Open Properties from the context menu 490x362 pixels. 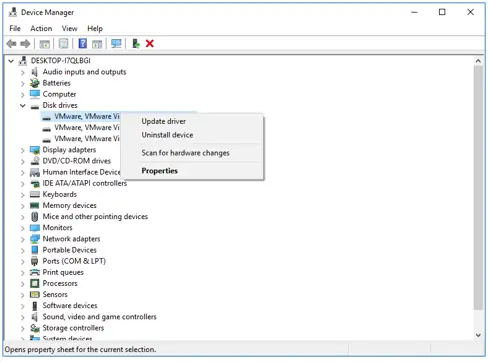pos(159,171)
